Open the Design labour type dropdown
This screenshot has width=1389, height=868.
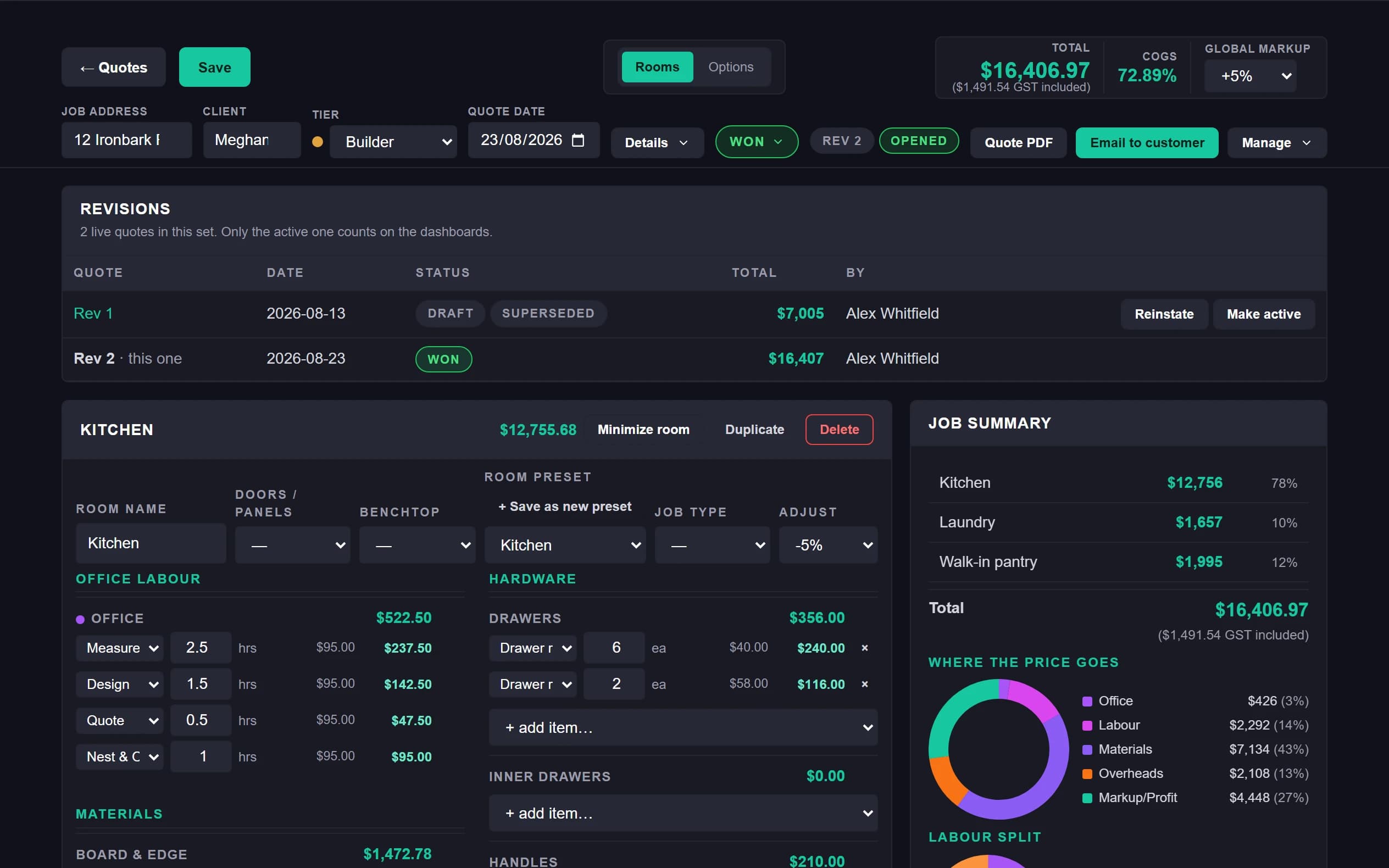pos(119,685)
